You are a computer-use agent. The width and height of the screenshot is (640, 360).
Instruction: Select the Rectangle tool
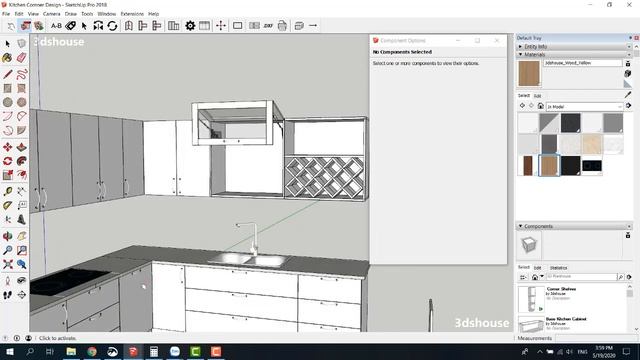pyautogui.click(x=7, y=88)
